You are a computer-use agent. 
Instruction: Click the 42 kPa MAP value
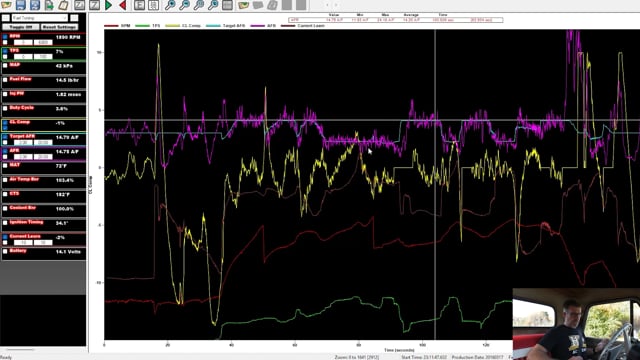pos(64,66)
